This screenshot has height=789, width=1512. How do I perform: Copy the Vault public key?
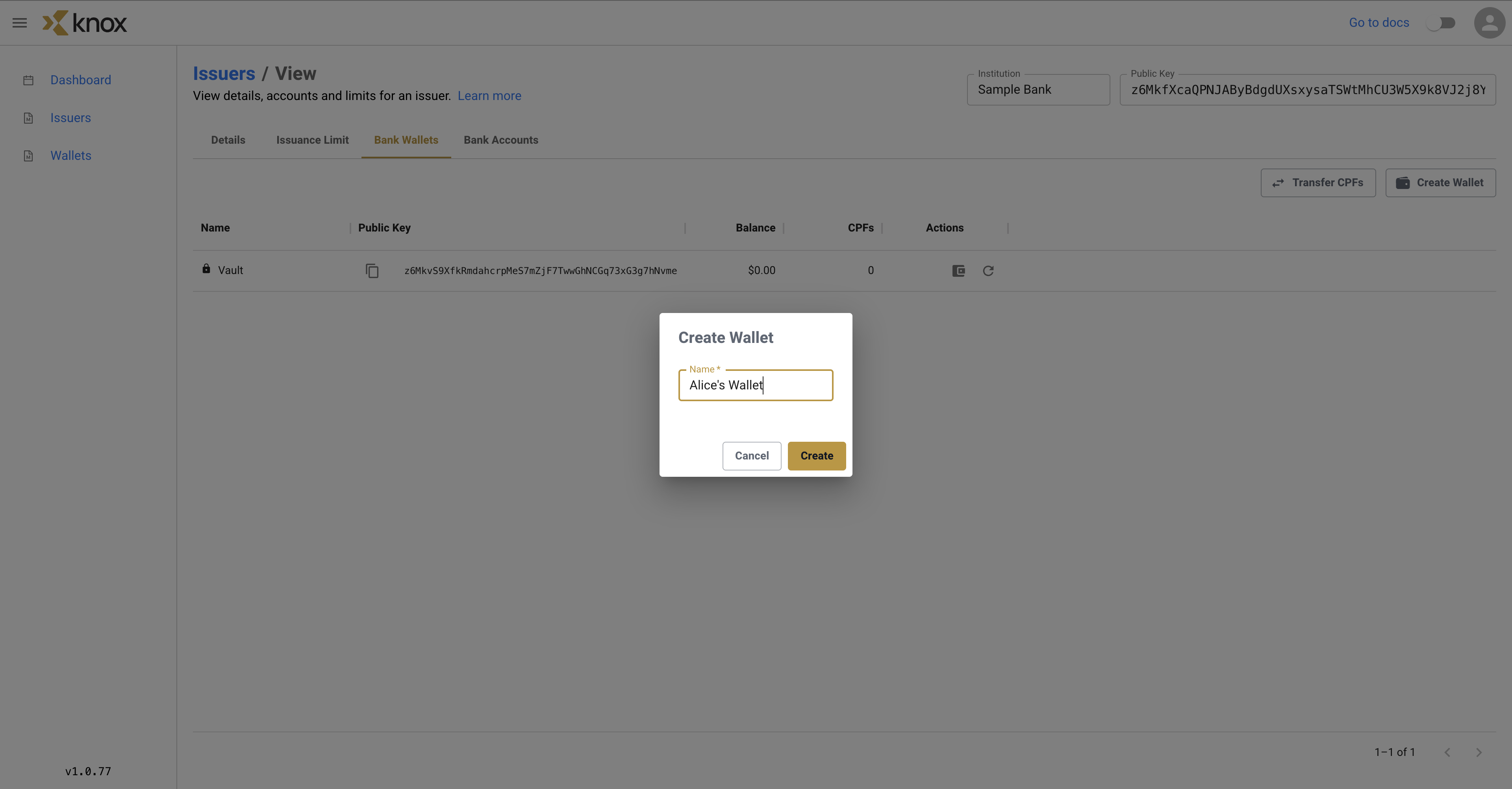[x=372, y=270]
